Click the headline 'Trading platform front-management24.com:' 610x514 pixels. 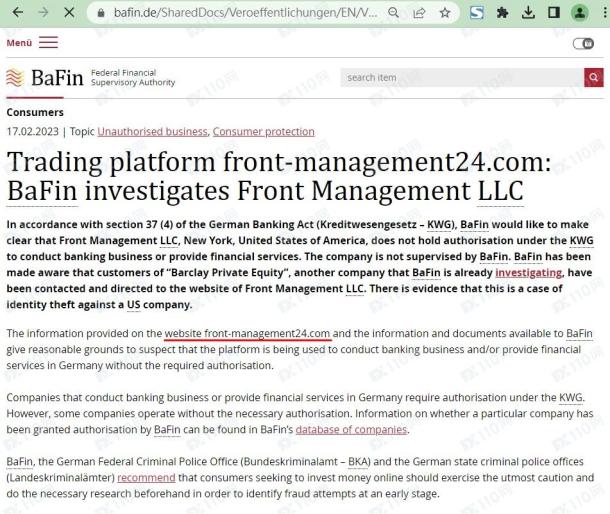point(279,162)
